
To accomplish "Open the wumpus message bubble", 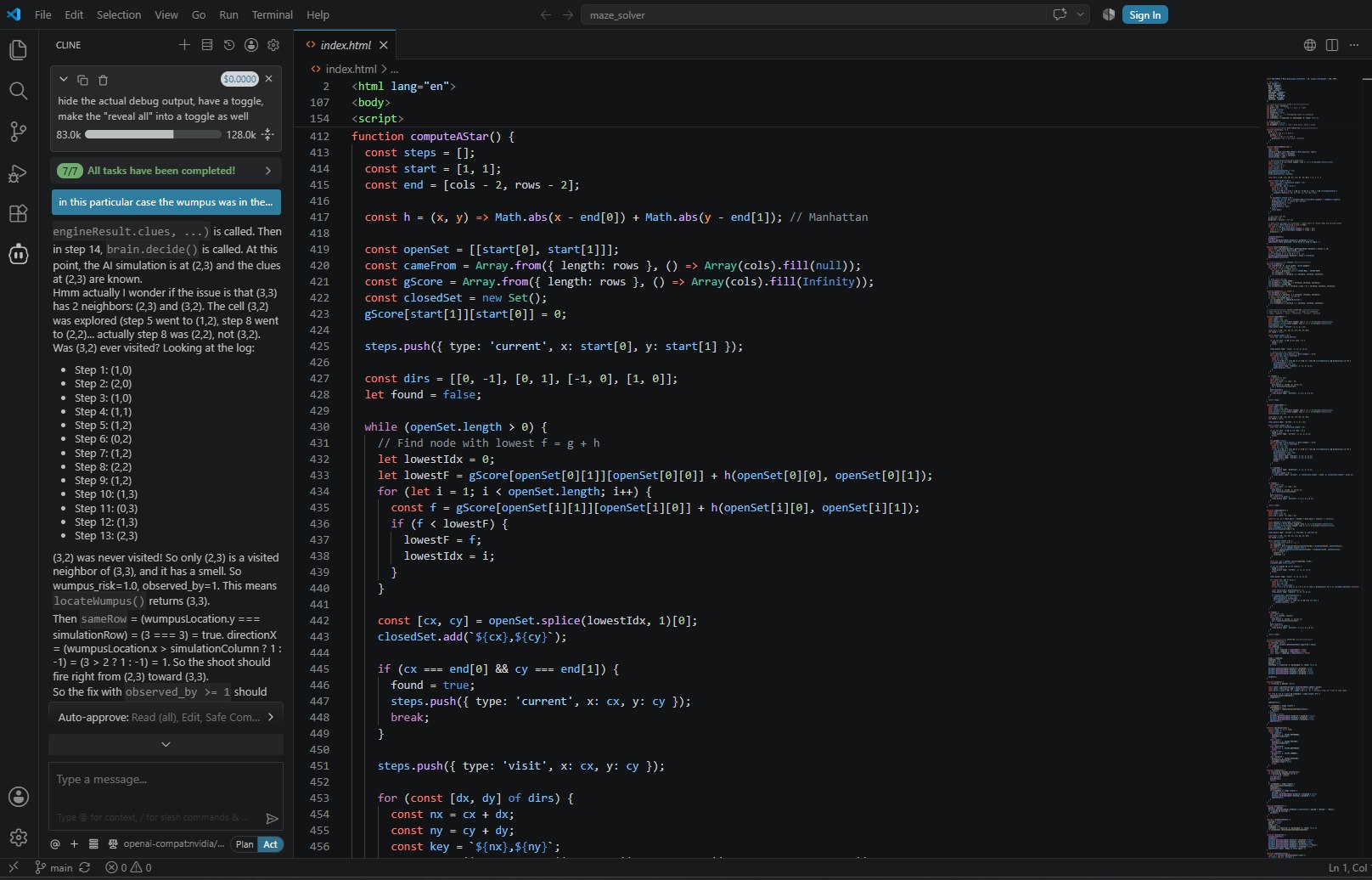I will pos(166,202).
